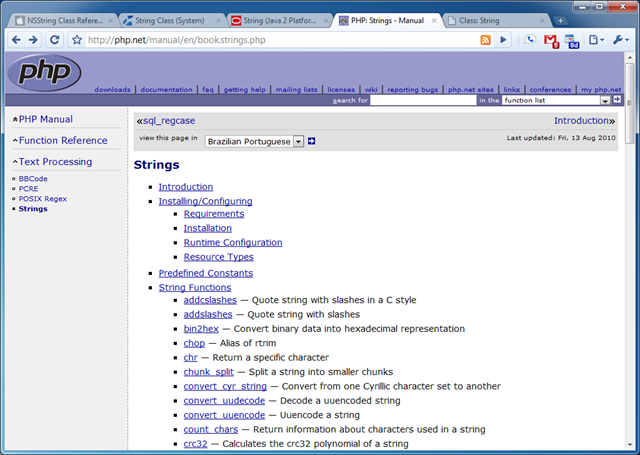Open POSIX Regex in the sidebar
This screenshot has width=640, height=455.
tap(43, 199)
